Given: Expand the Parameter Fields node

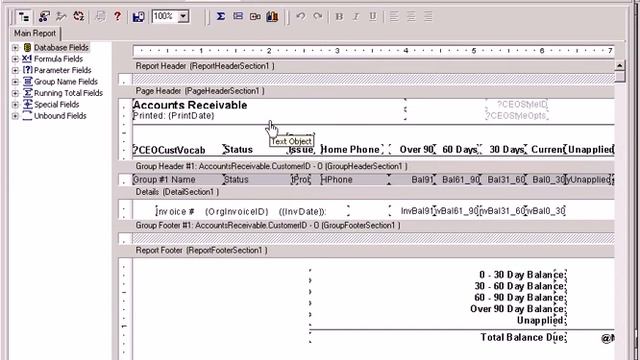Looking at the screenshot, I should pyautogui.click(x=15, y=71).
